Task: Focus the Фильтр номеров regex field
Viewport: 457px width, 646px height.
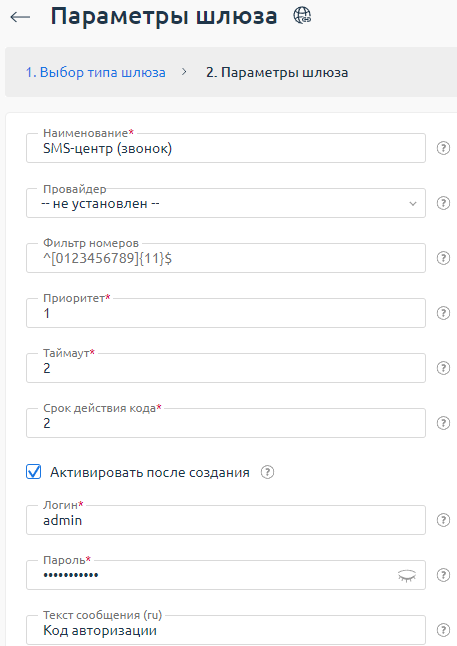Action: click(226, 258)
